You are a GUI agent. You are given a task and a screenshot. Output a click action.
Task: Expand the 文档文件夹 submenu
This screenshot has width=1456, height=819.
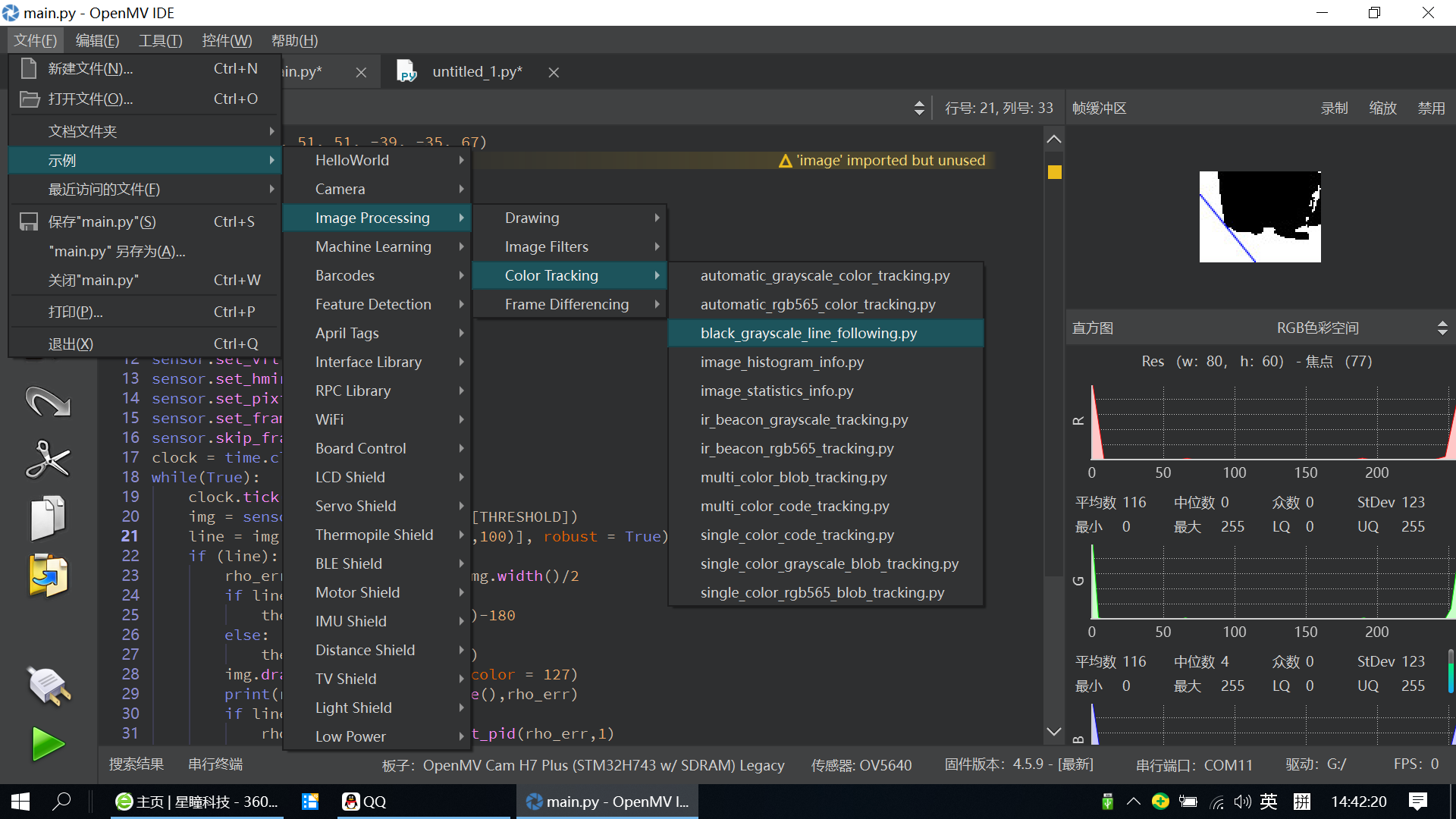pyautogui.click(x=144, y=131)
